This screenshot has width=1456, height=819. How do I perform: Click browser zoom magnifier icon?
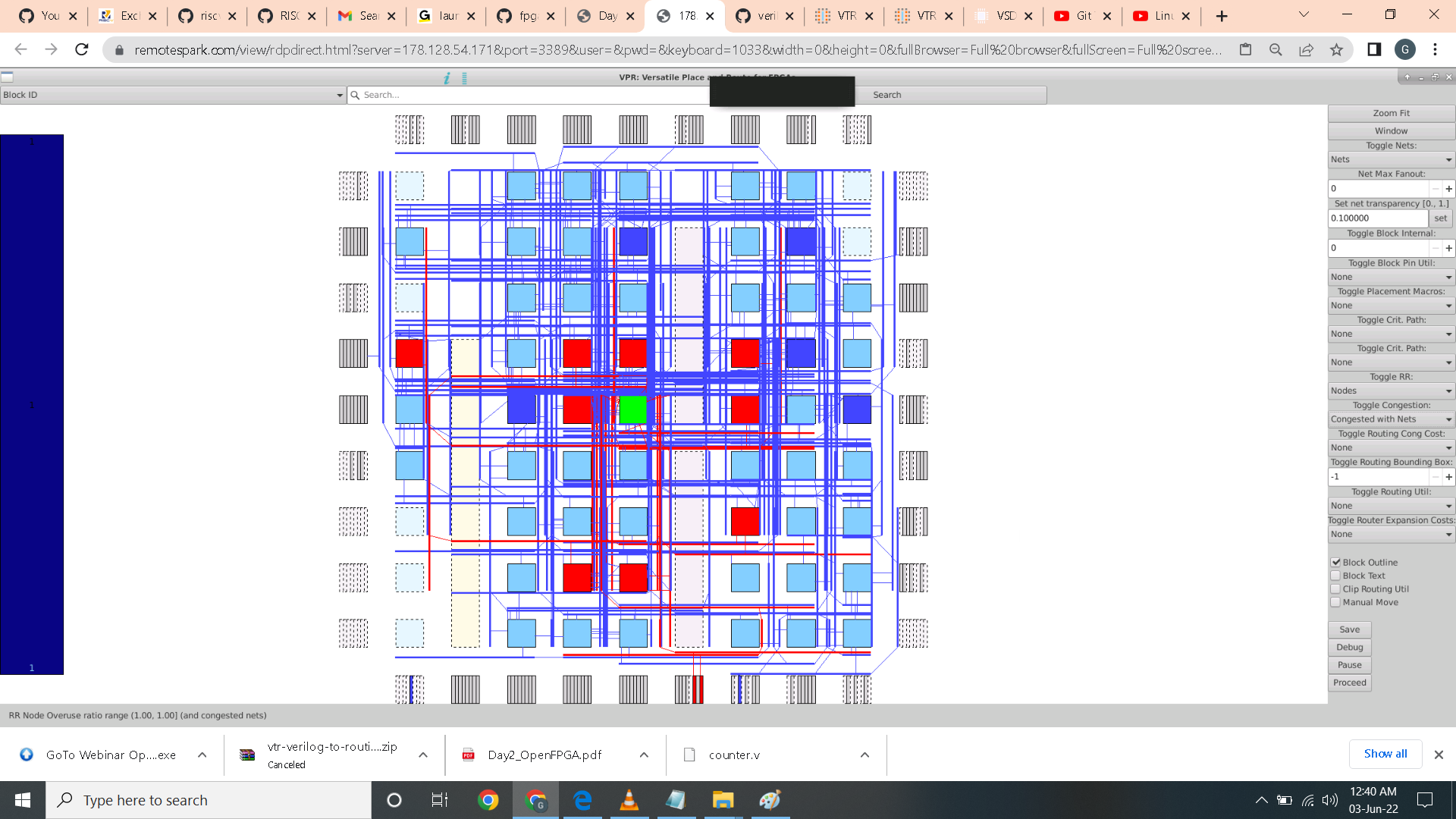[1276, 50]
